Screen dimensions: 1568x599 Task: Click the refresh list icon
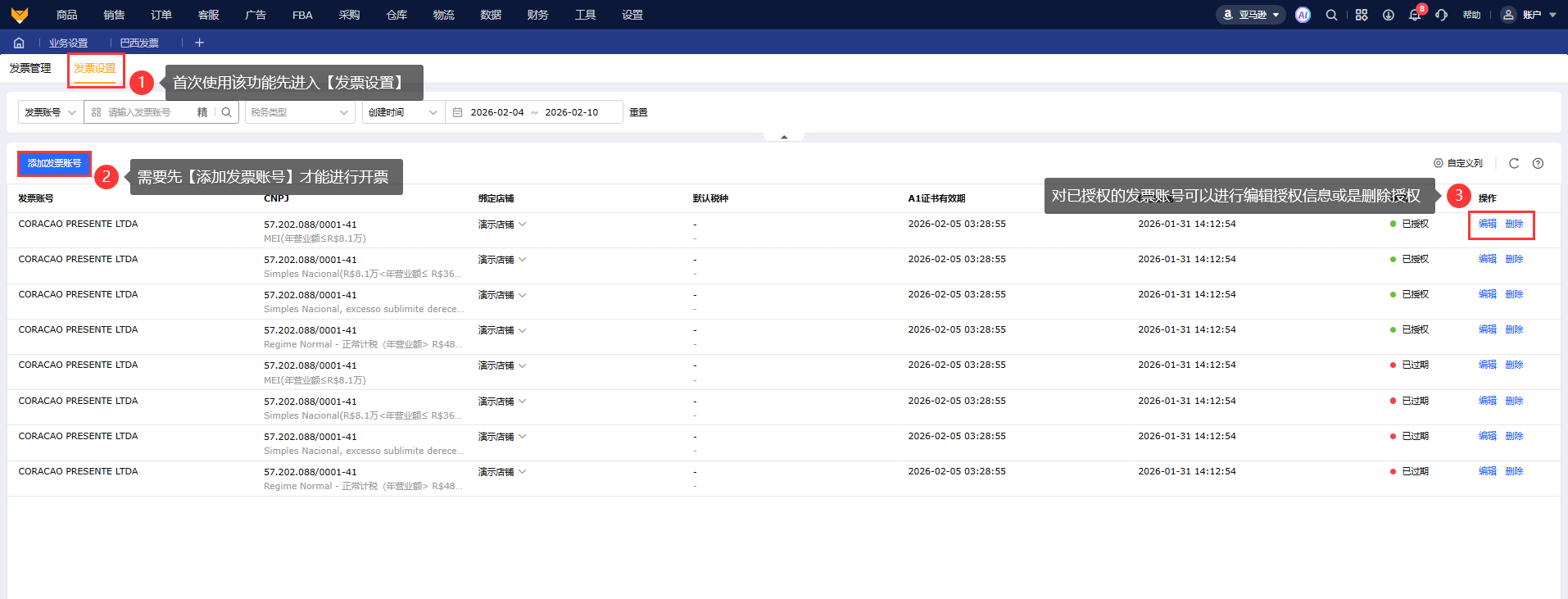[x=1514, y=163]
